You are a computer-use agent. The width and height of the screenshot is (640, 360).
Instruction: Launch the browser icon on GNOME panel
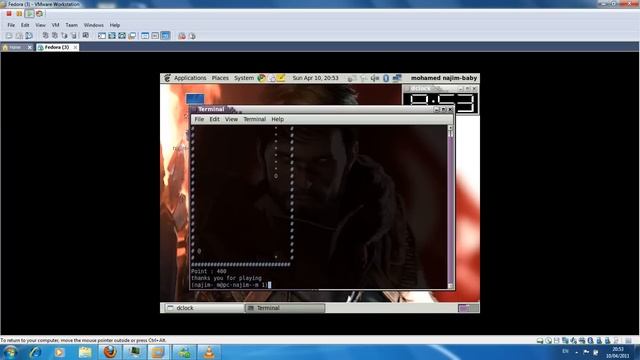pyautogui.click(x=261, y=78)
